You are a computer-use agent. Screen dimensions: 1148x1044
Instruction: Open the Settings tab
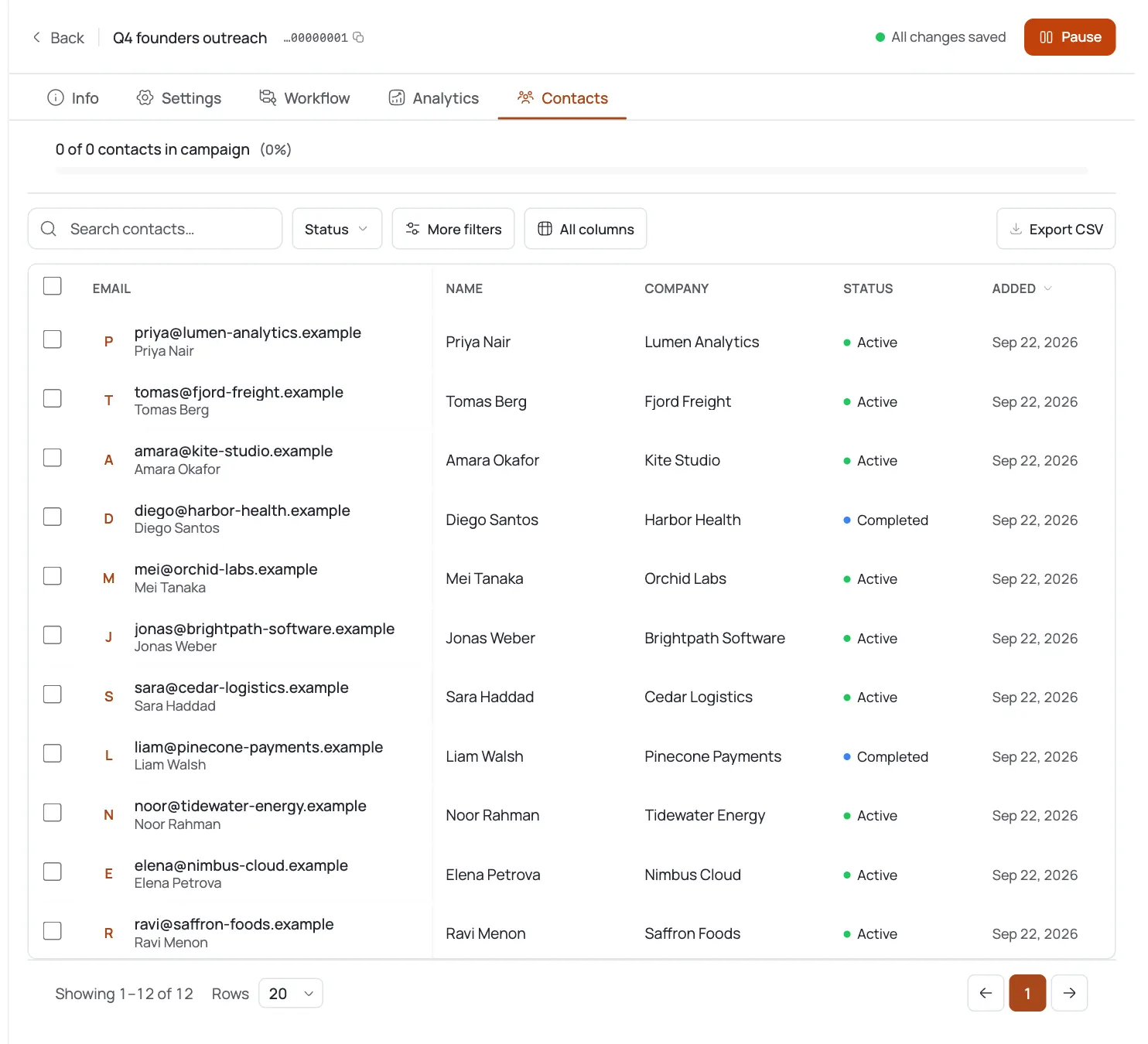point(179,98)
